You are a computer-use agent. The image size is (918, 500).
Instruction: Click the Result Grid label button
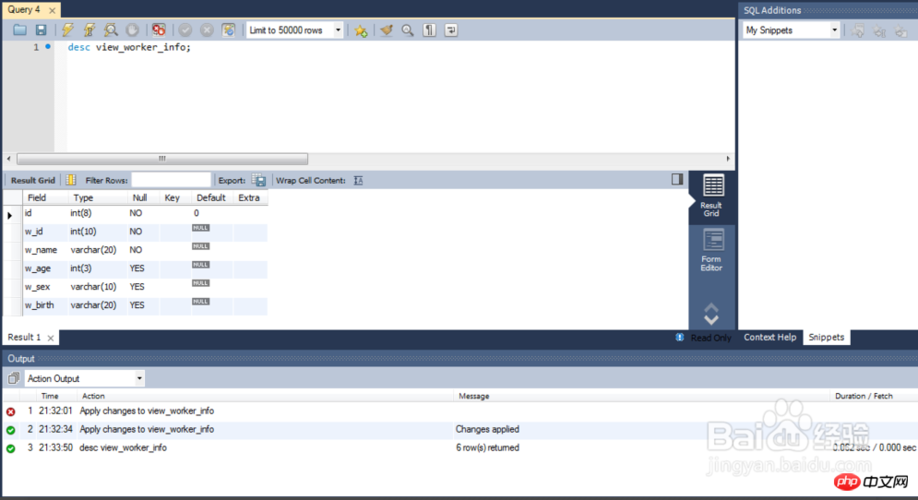pos(33,180)
